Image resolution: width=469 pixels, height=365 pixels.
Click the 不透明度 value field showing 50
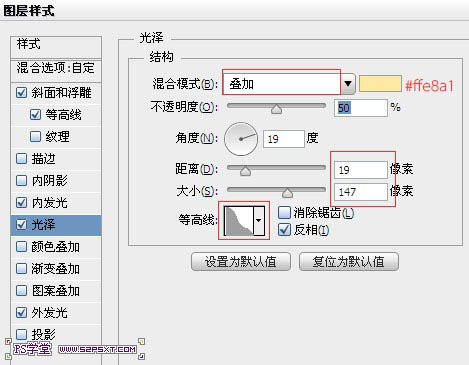click(361, 108)
